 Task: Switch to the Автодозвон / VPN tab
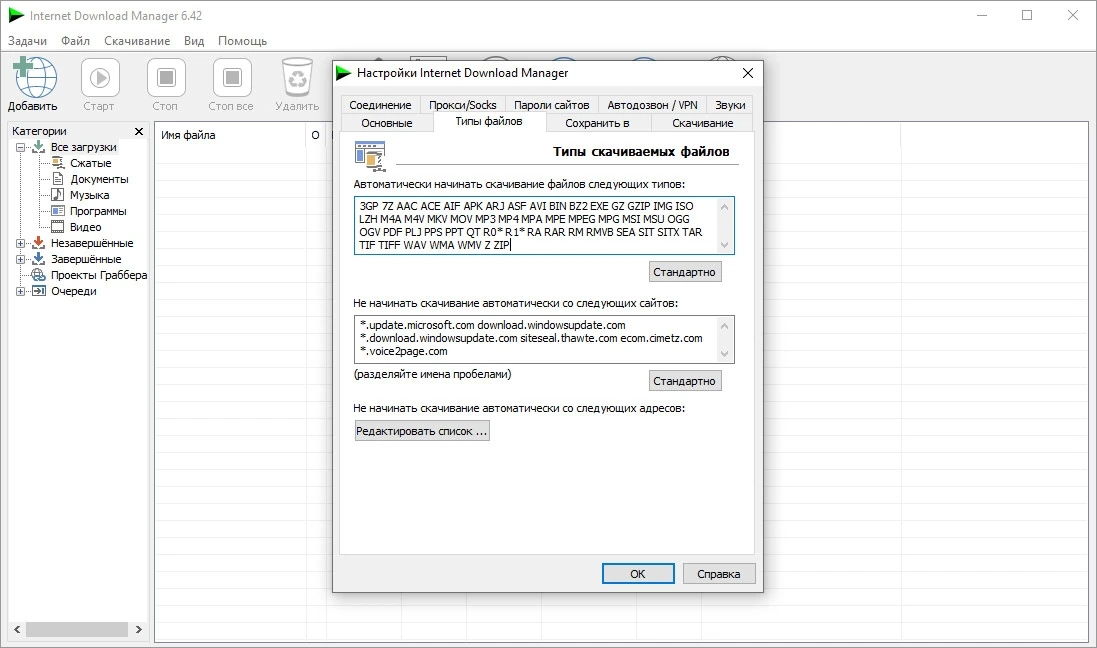pos(652,105)
